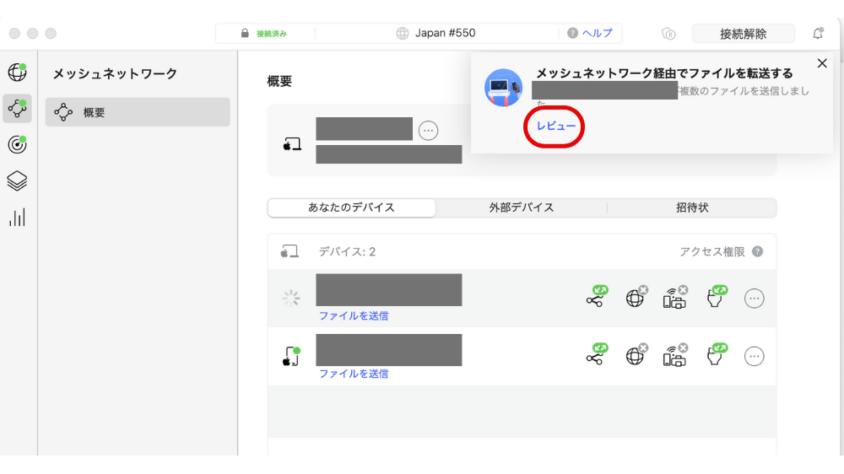This screenshot has height=474, width=844.
Task: Click the 接続解除 disconnect button
Action: [743, 33]
